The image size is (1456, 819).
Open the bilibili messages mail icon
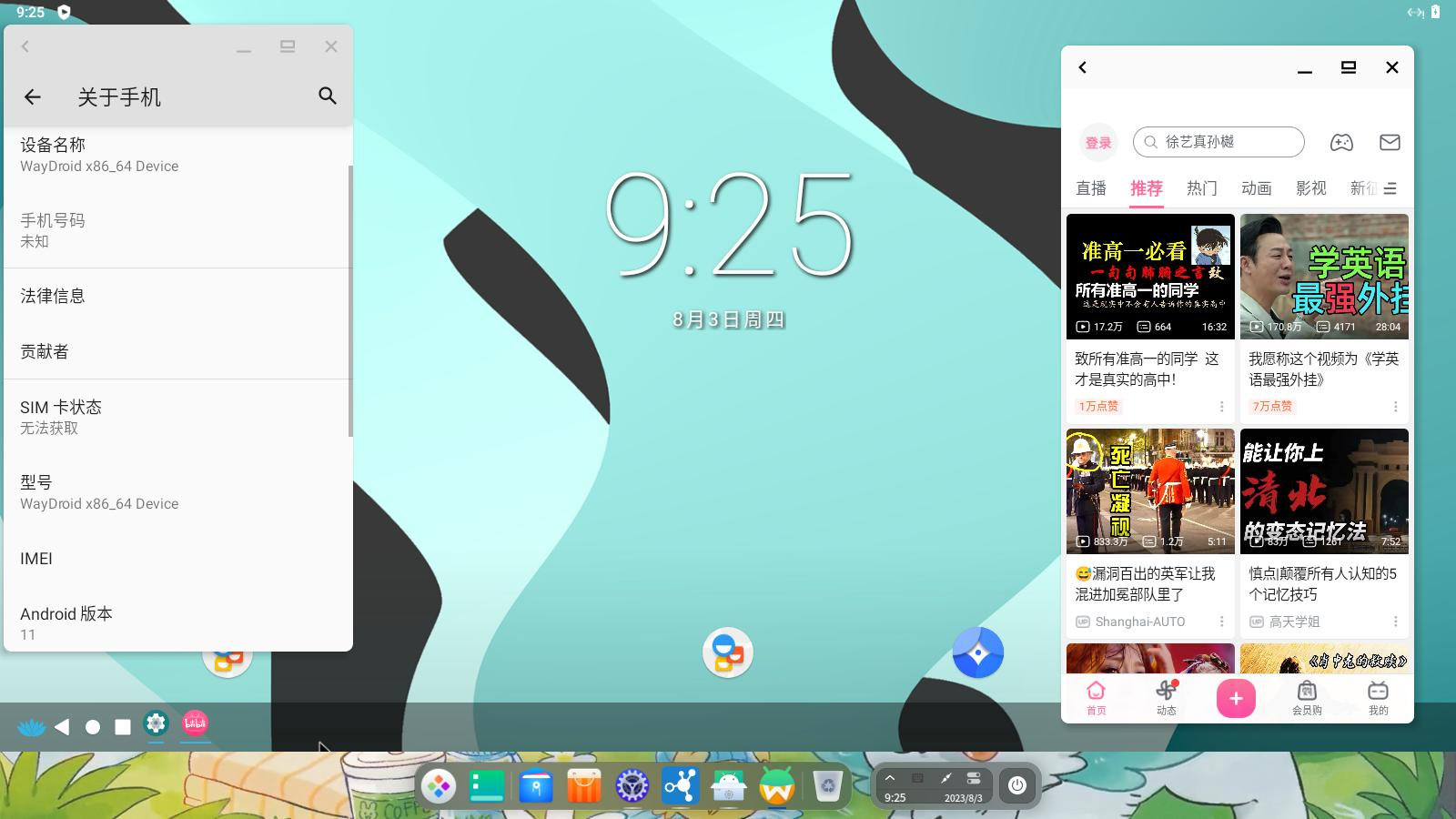point(1390,142)
